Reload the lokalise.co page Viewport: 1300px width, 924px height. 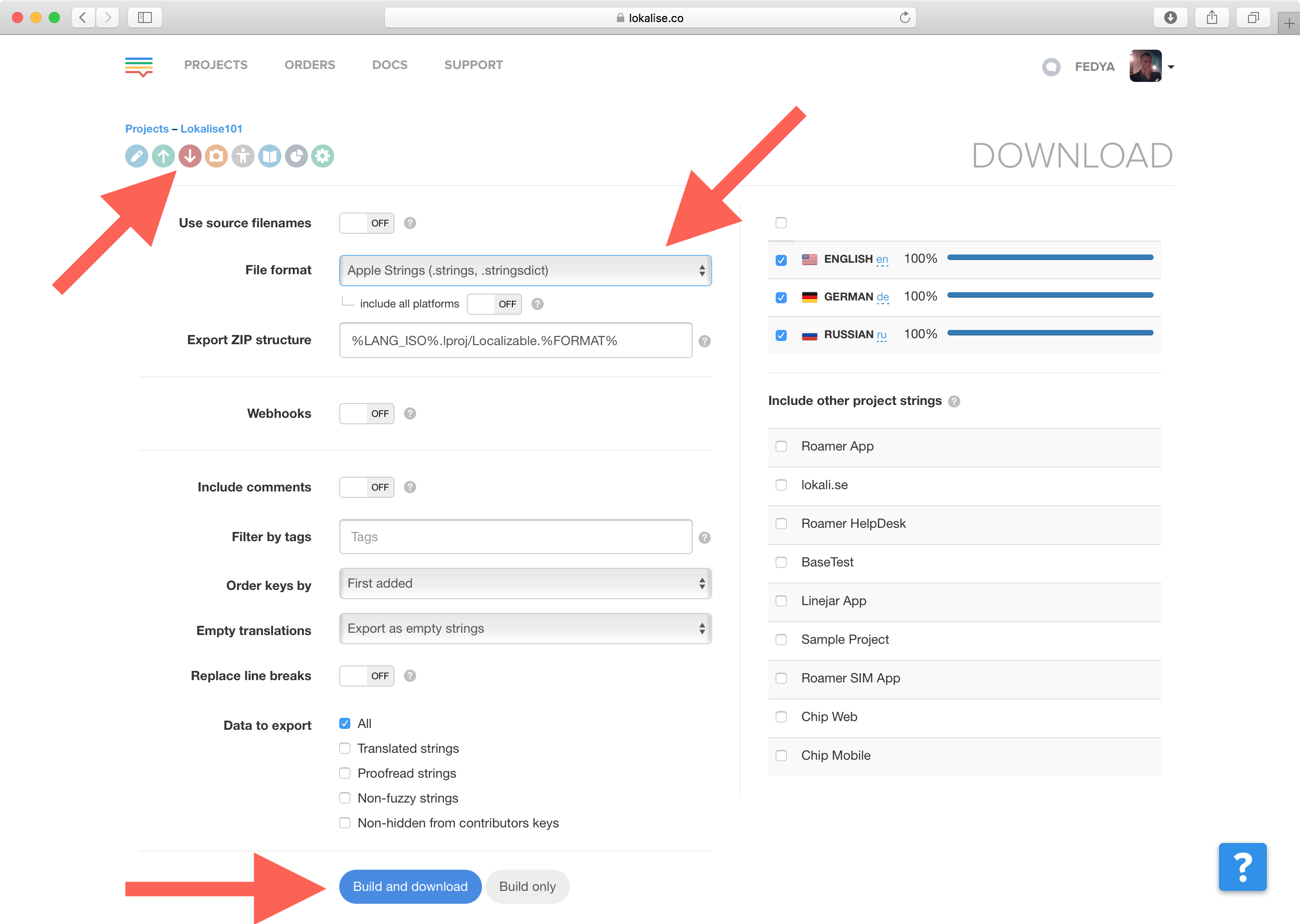[905, 17]
